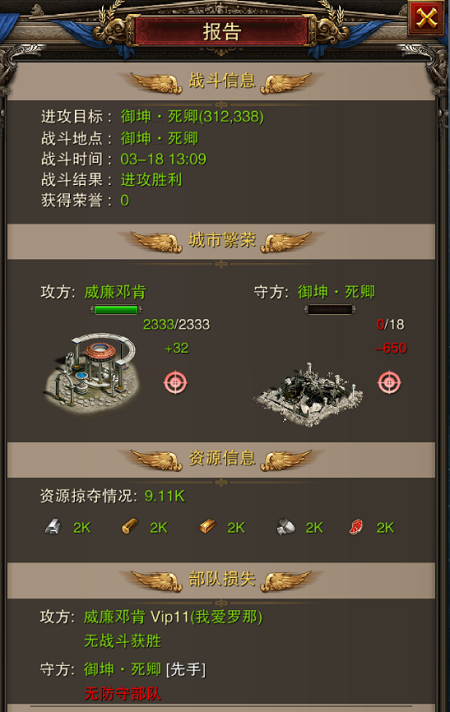The width and height of the screenshot is (450, 712).
Task: Close the battle report window
Action: point(426,19)
